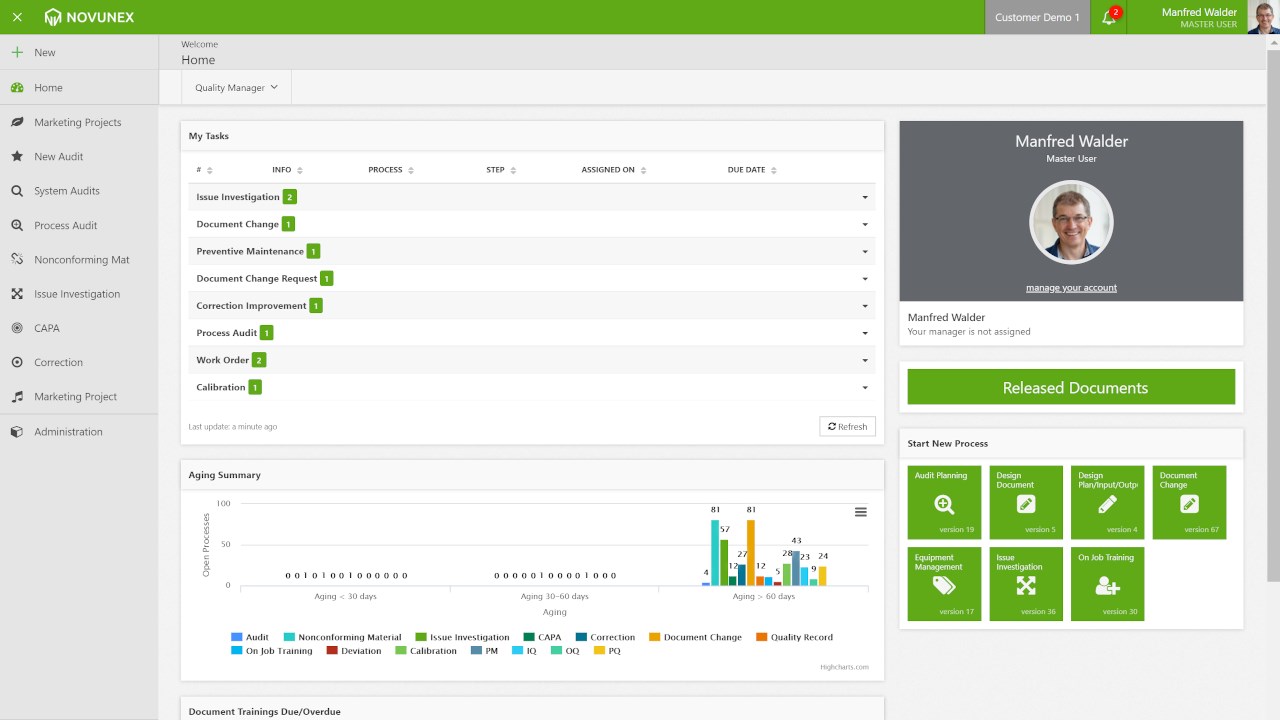Click the Audit Planning magnifier tile icon
Screen dimensions: 1280x720
[944, 505]
